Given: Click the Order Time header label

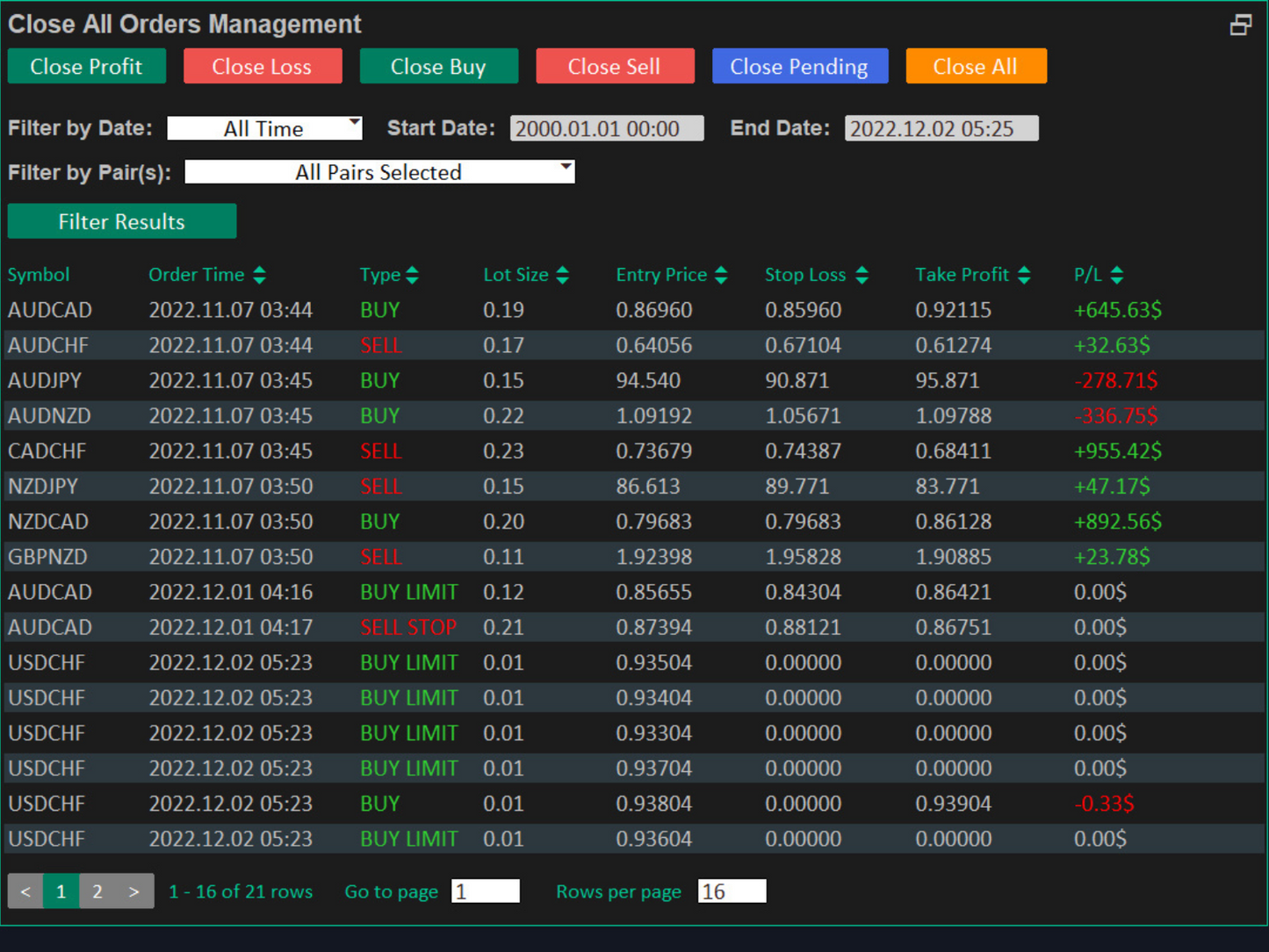Looking at the screenshot, I should click(x=197, y=275).
